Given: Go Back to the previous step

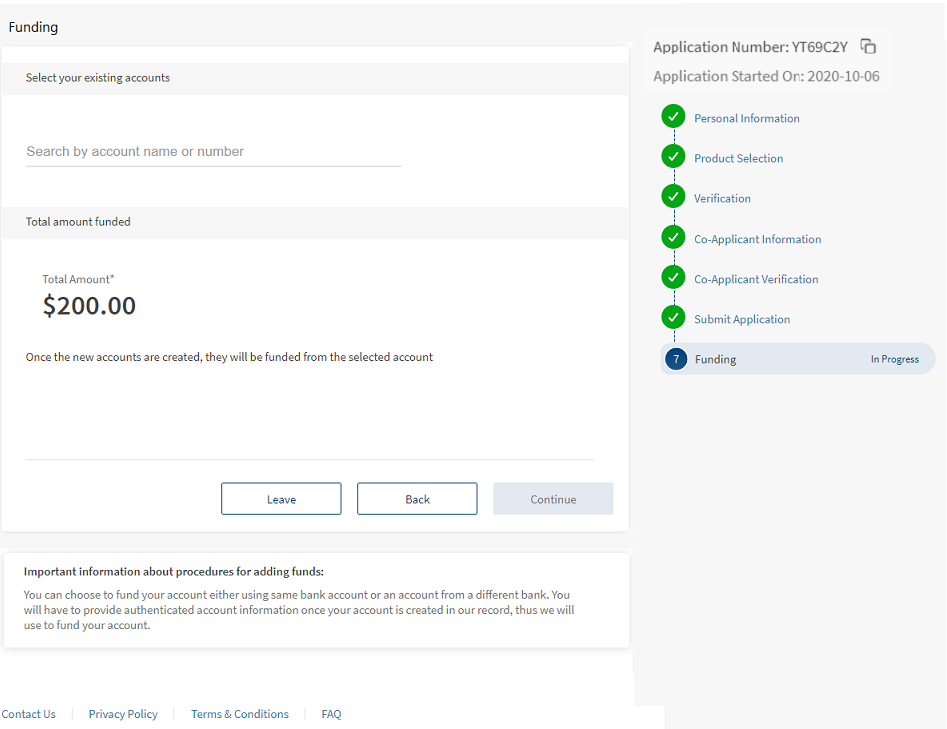Looking at the screenshot, I should click(417, 499).
